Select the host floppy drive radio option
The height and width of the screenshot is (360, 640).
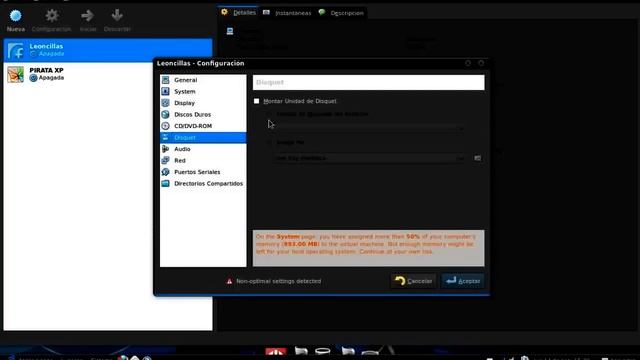pos(269,114)
